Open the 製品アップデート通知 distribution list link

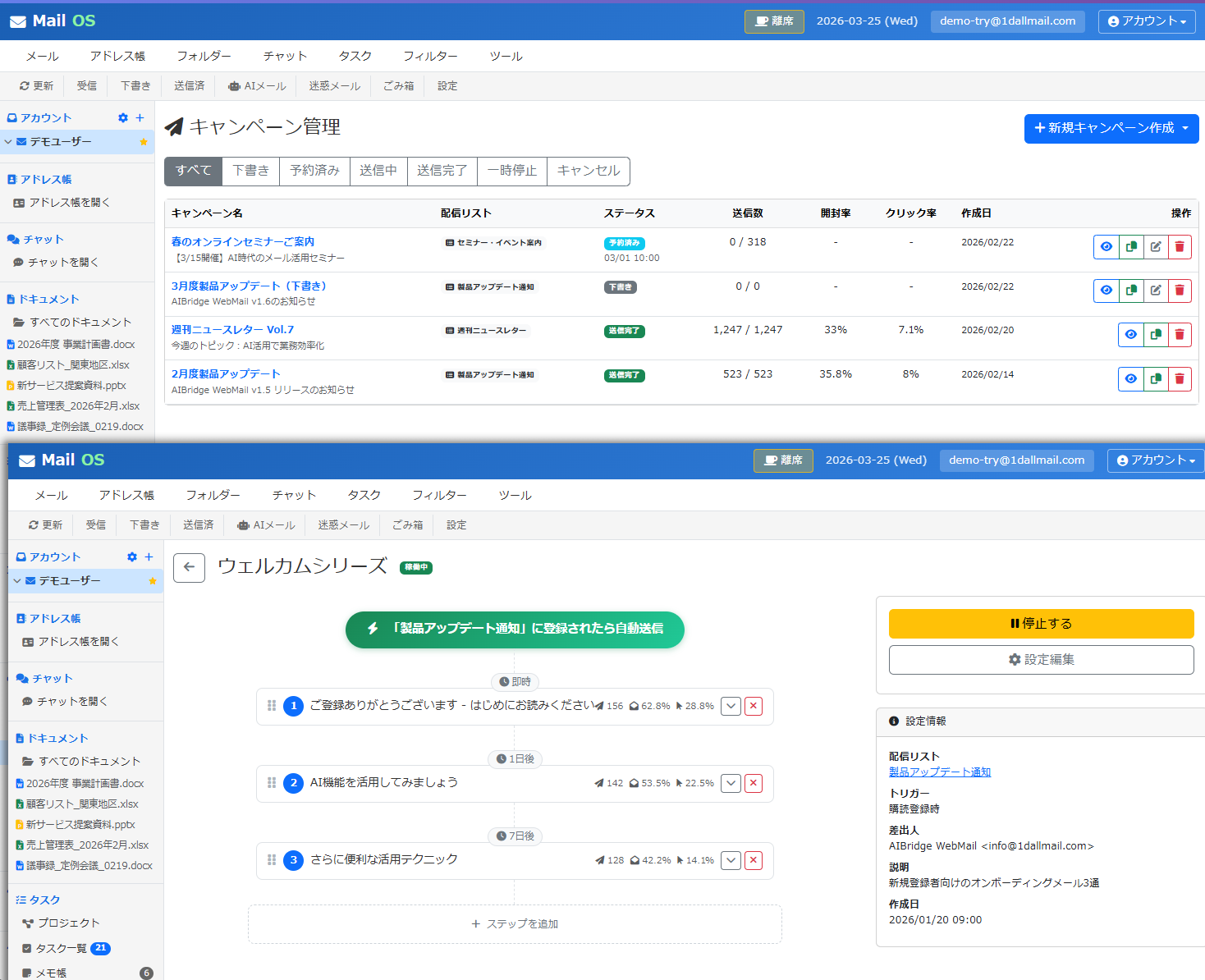point(939,772)
